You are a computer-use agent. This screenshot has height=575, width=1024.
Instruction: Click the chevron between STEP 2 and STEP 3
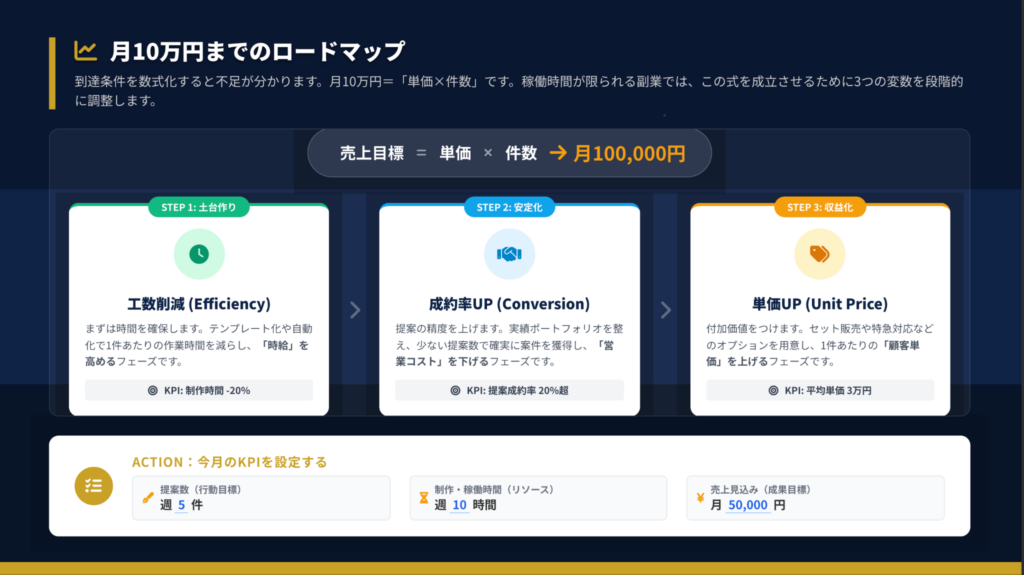coord(665,310)
